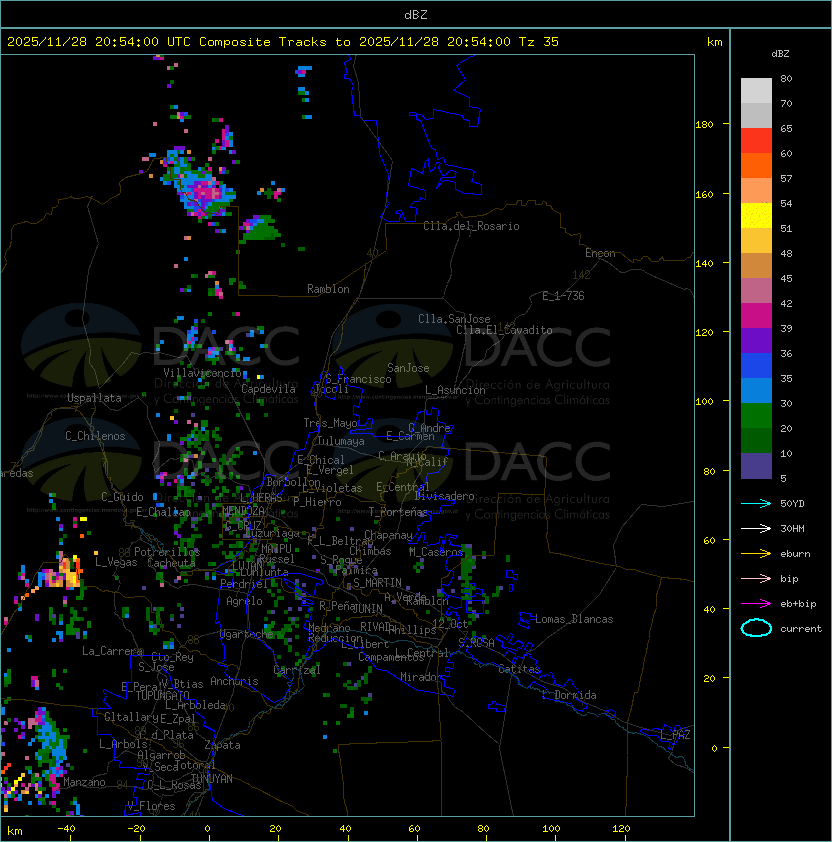Viewport: 832px width, 842px height.
Task: Click the cyan 50YD arrow legend symbol
Action: coord(756,504)
